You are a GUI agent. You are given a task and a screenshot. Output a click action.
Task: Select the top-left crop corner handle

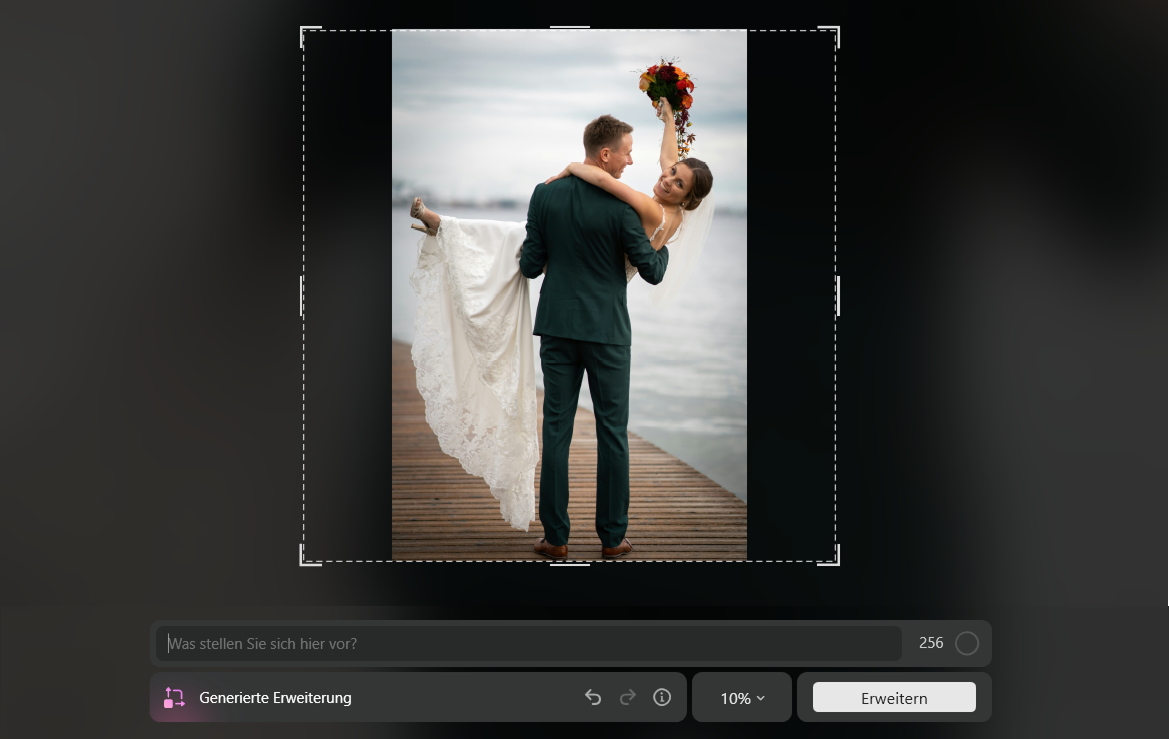click(x=310, y=37)
